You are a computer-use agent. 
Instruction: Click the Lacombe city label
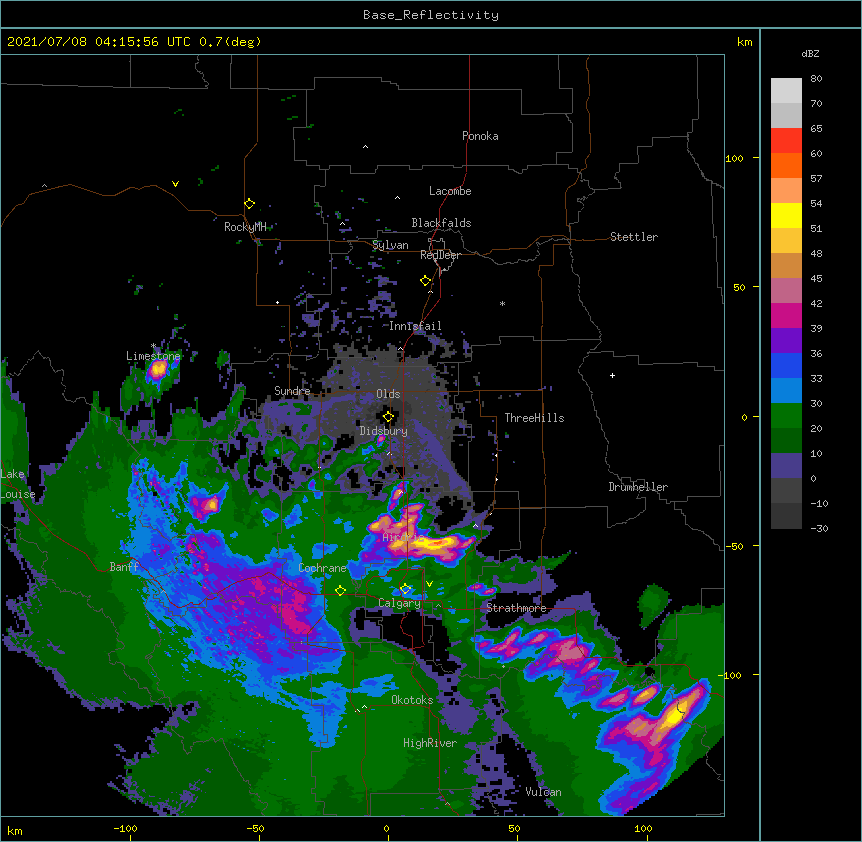pos(450,191)
